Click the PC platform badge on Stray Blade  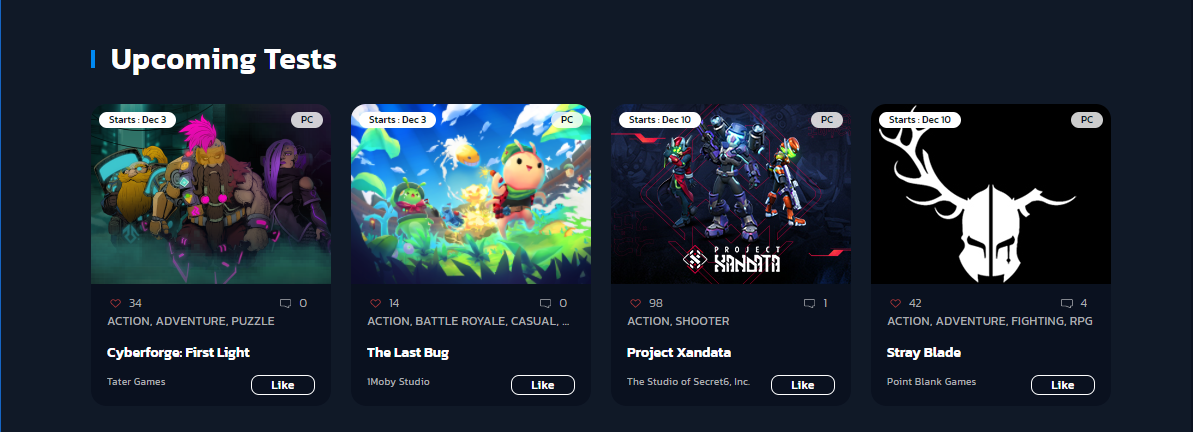1087,119
